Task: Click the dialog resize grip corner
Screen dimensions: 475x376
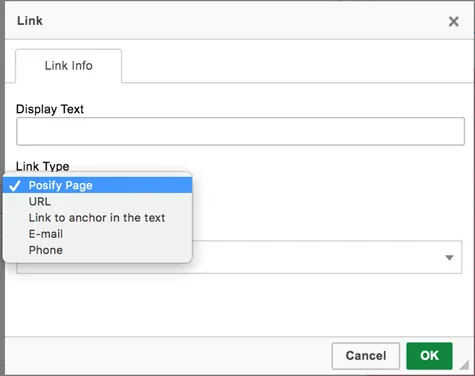Action: point(464,365)
